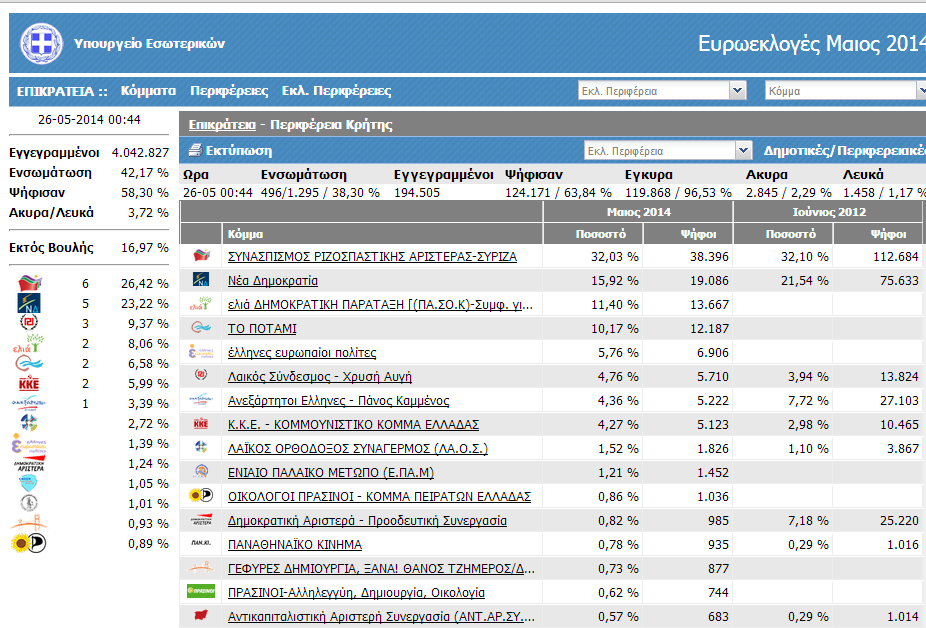Click the Επικράτεια breadcrumb link

[x=219, y=125]
